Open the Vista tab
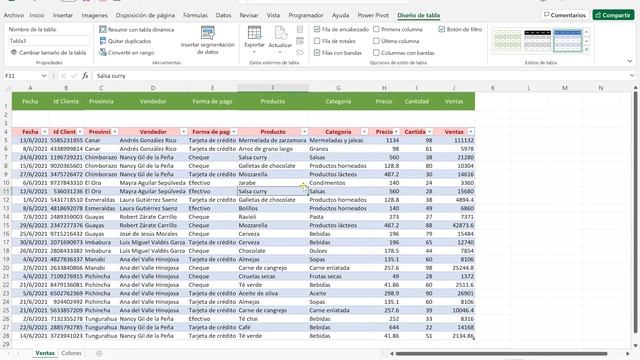 [x=273, y=15]
